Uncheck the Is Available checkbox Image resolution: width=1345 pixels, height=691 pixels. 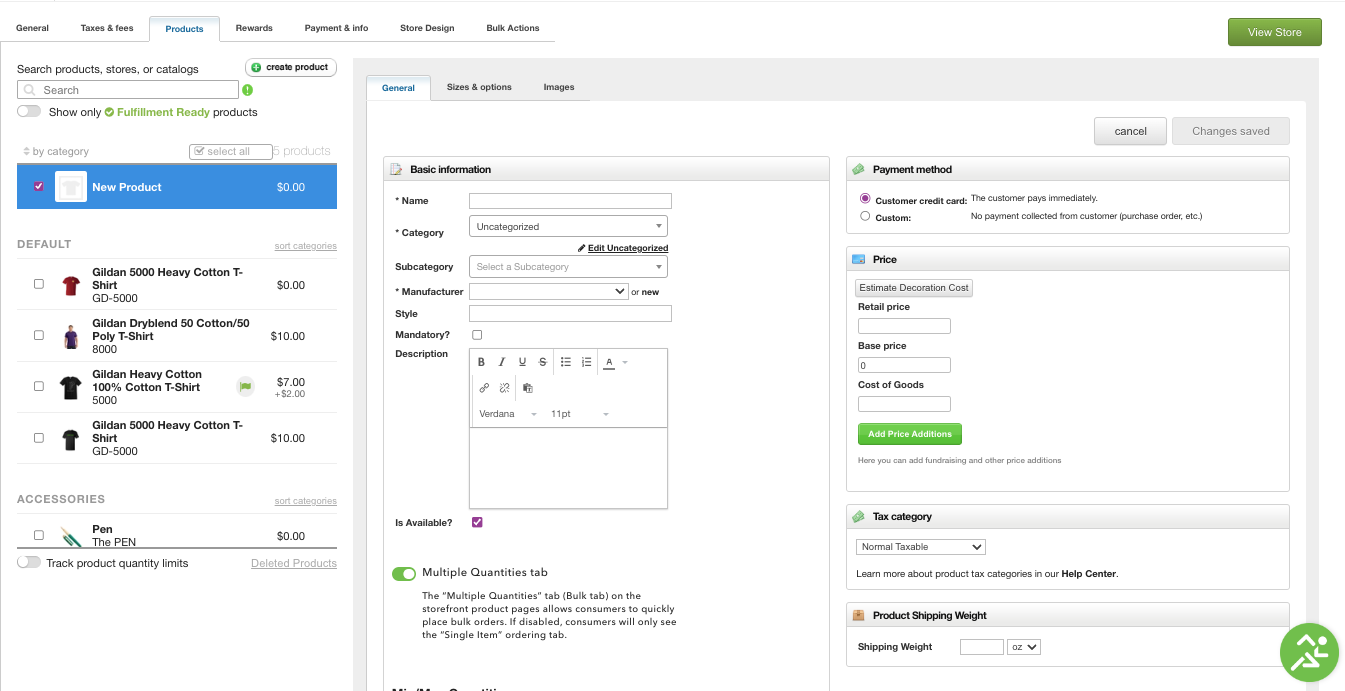coord(477,523)
